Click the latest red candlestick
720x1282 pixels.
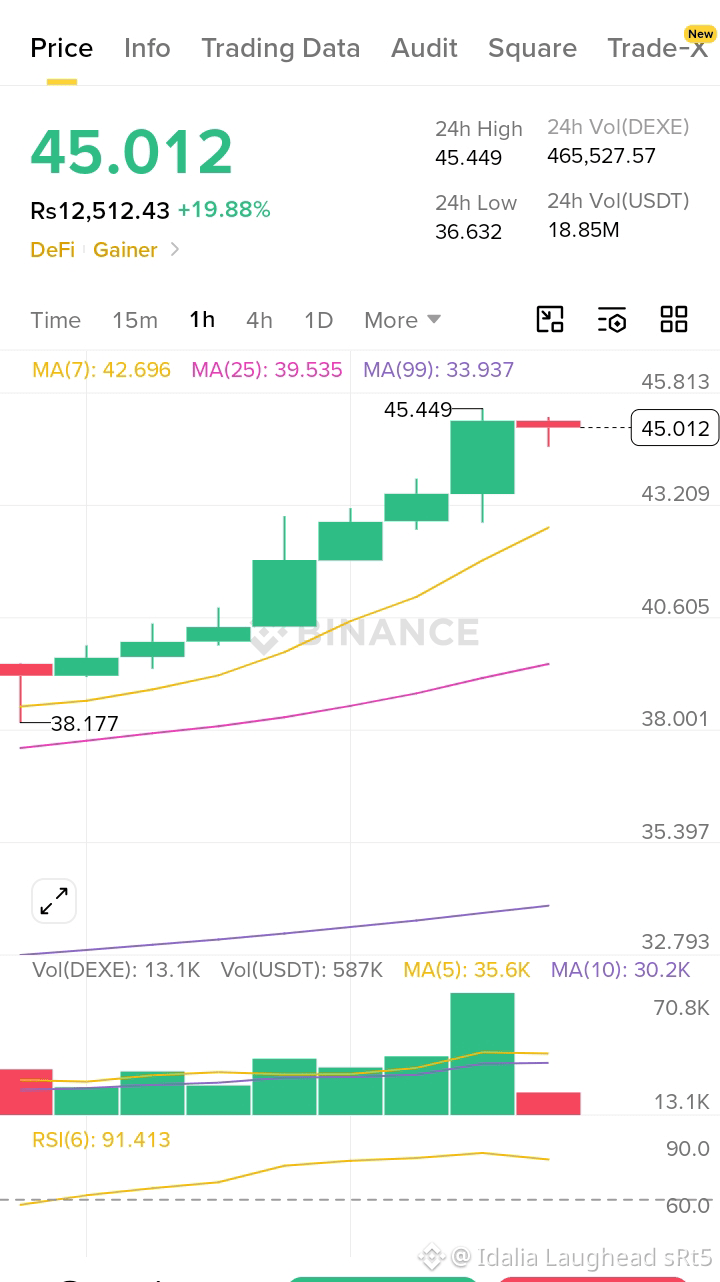click(548, 425)
